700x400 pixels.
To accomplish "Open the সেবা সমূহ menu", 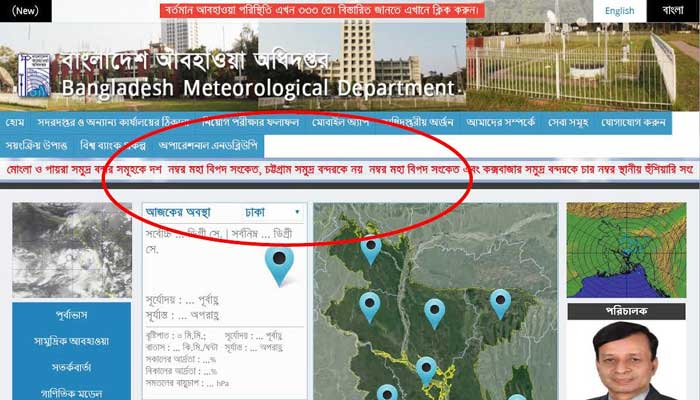I will click(x=568, y=122).
